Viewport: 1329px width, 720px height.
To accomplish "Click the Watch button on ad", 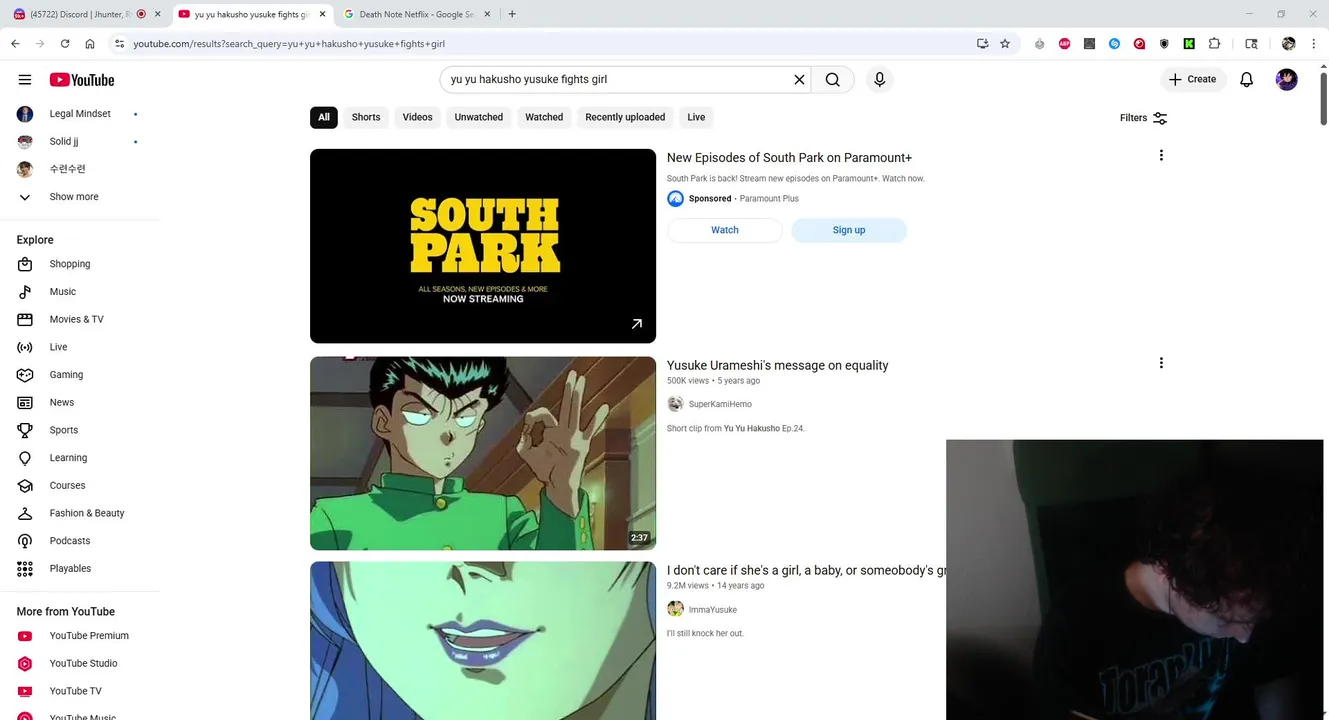I will pos(725,230).
